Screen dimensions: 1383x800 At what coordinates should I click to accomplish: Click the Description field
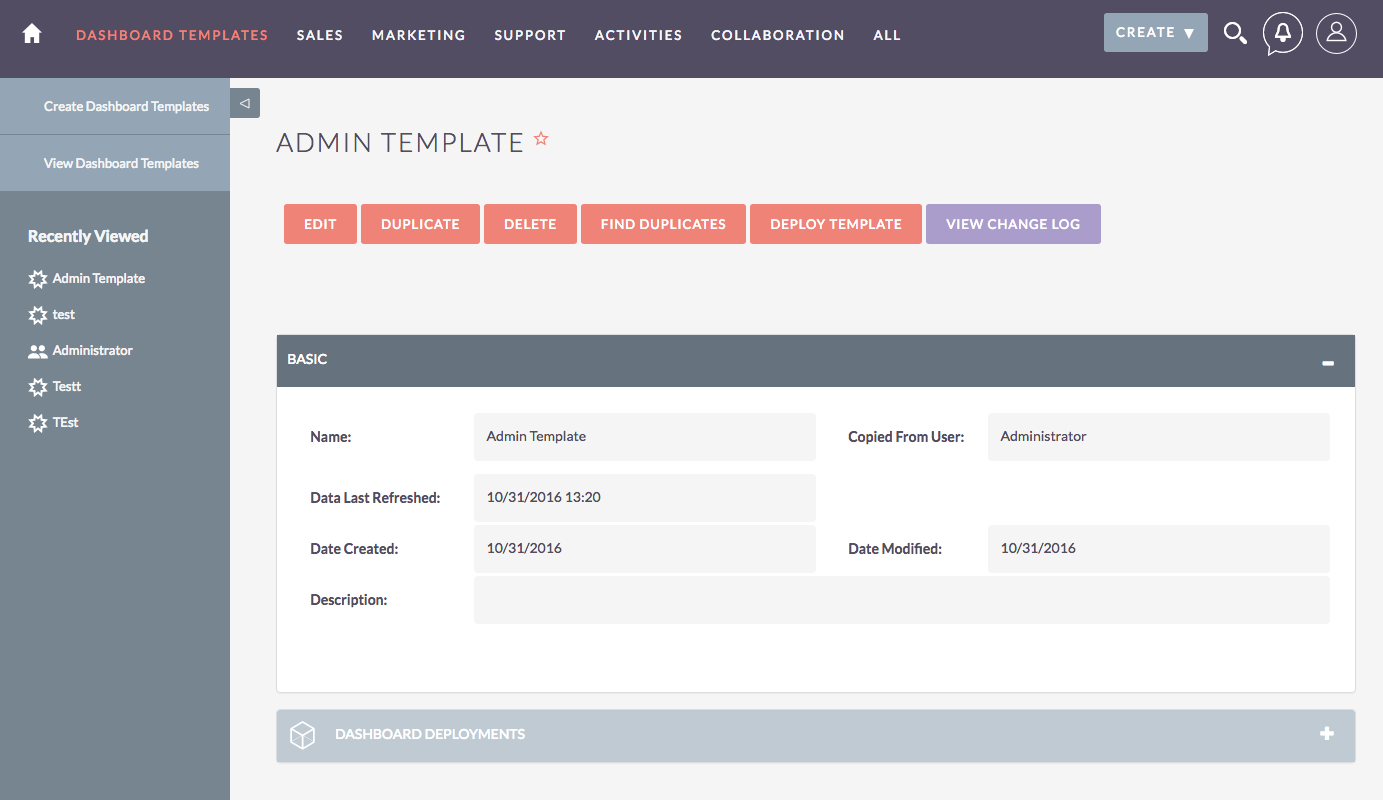[x=901, y=600]
